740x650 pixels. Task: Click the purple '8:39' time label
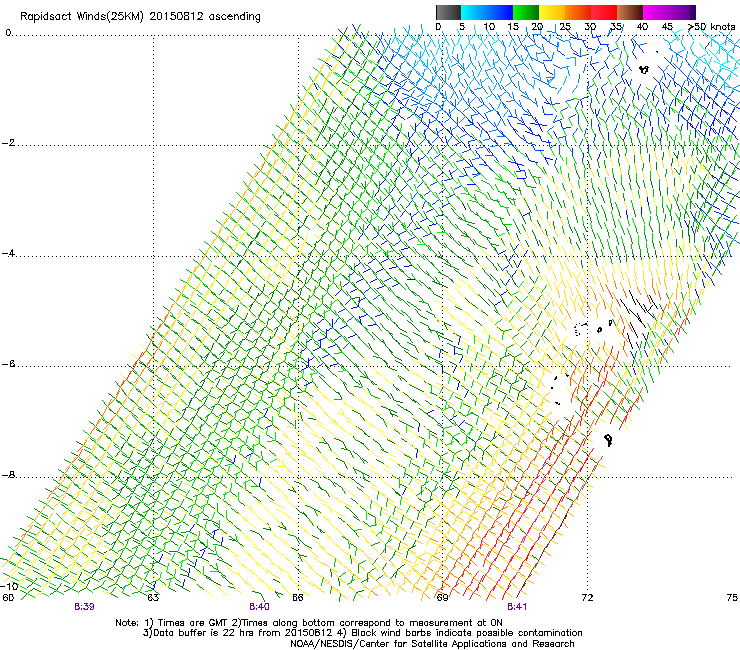(84, 607)
